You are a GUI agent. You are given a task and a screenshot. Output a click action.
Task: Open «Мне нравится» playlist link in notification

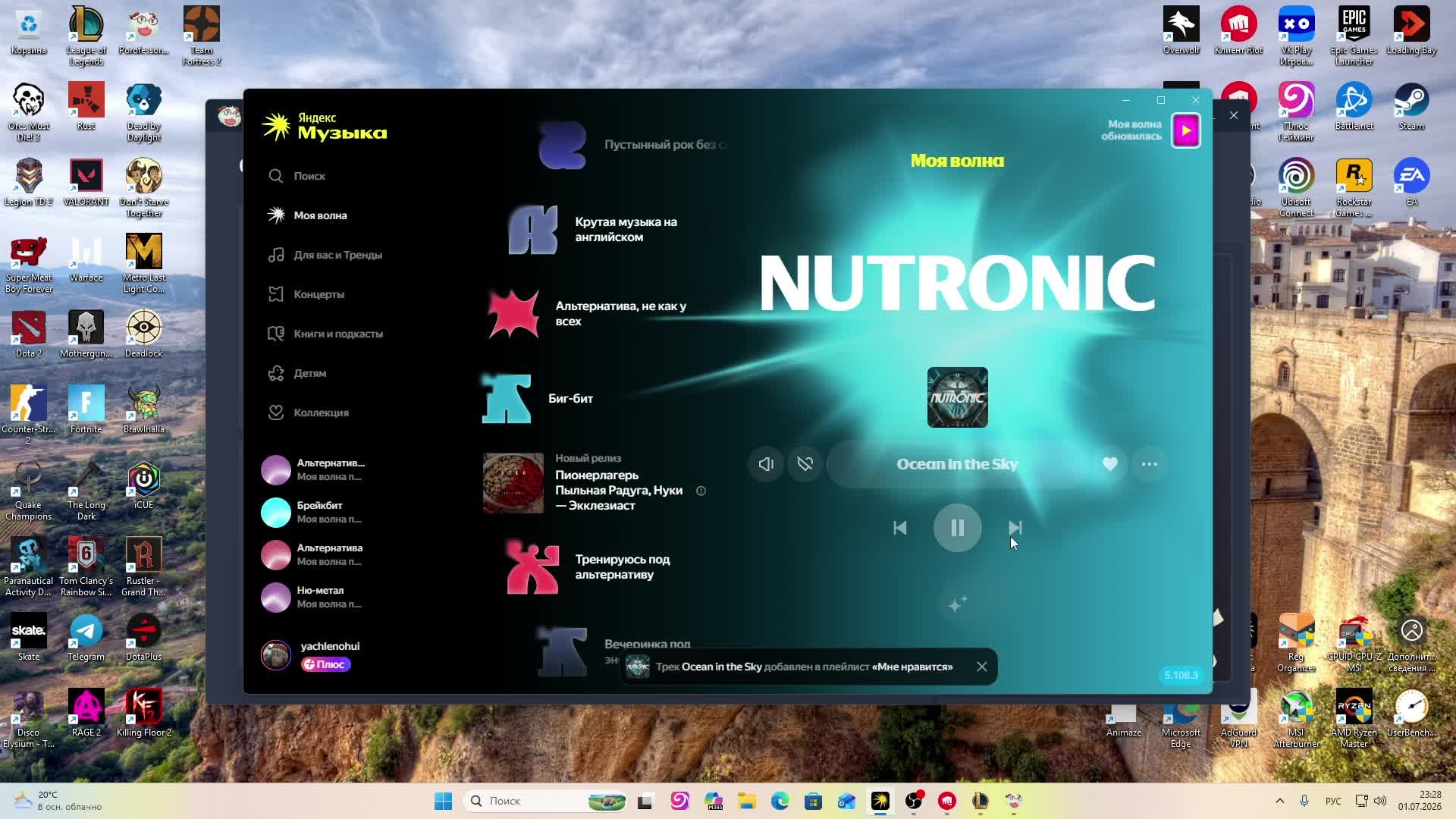(912, 667)
